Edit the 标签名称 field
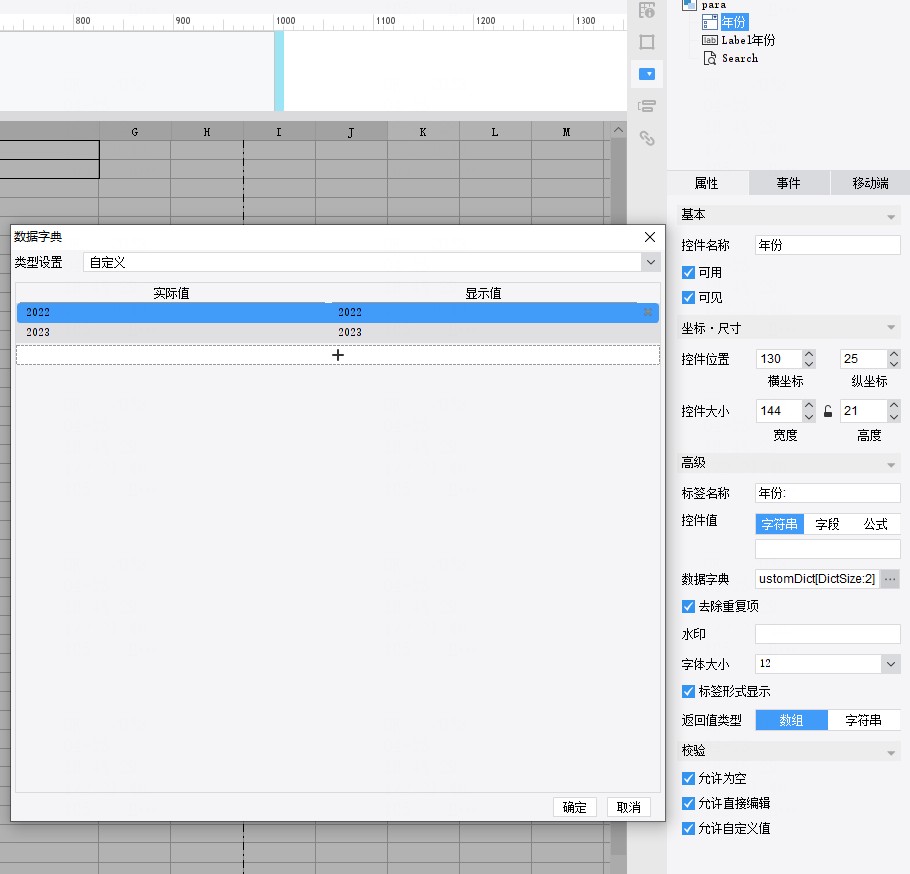 click(x=828, y=493)
